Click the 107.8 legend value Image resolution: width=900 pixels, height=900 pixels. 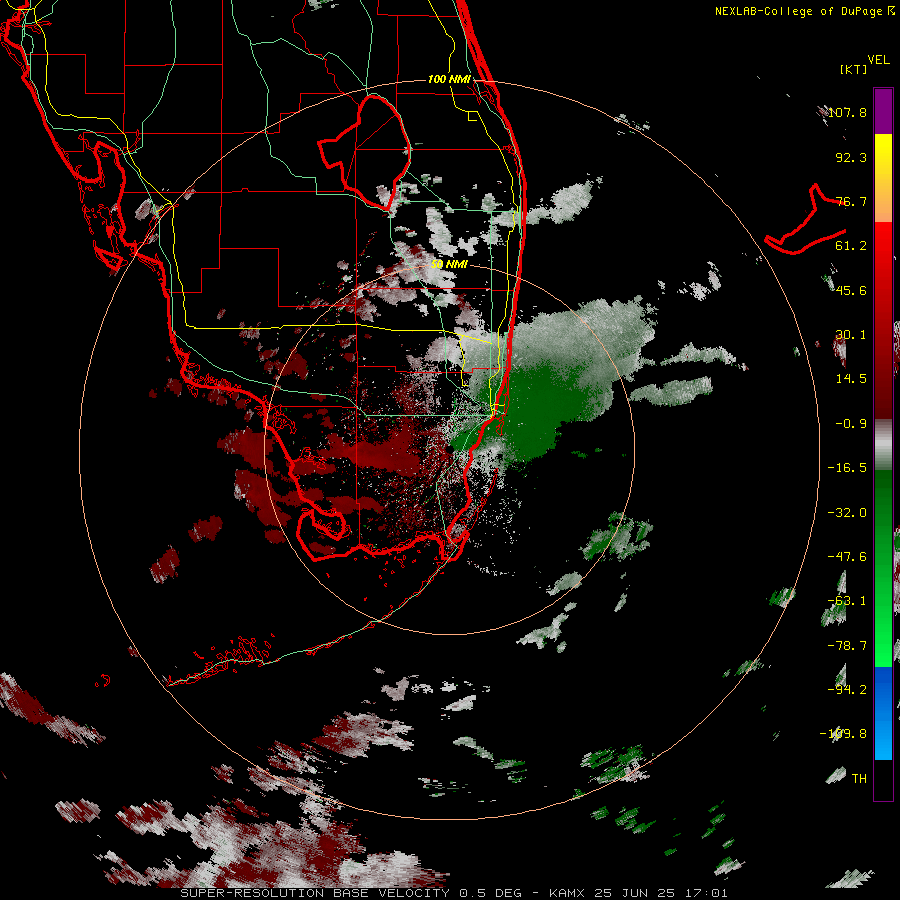coord(847,112)
